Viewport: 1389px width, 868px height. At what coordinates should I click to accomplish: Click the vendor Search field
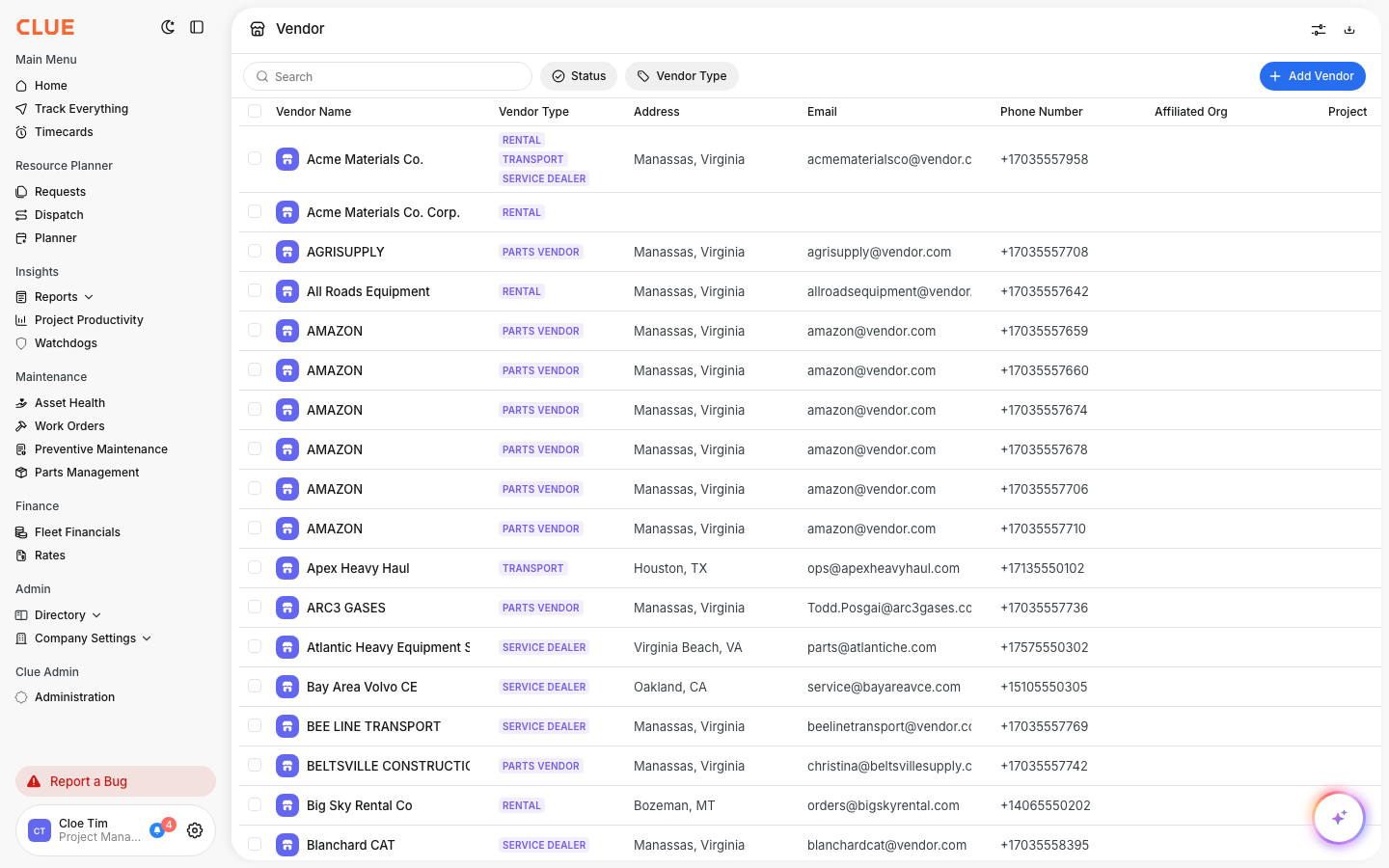pyautogui.click(x=388, y=76)
